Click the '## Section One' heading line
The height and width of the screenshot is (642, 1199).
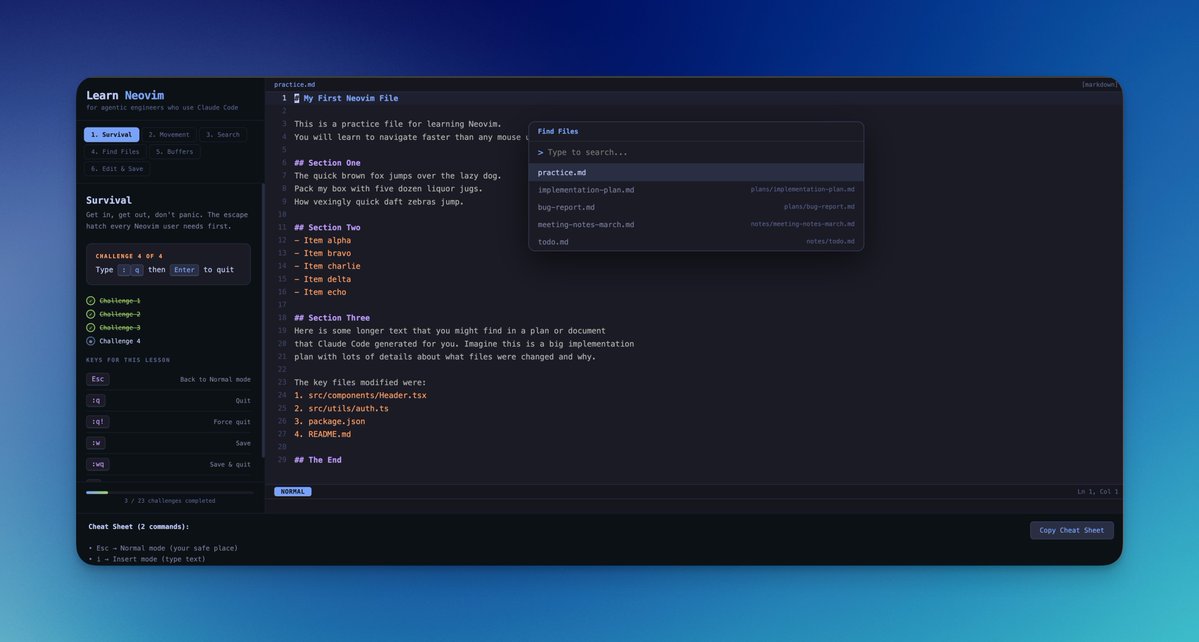pos(327,163)
